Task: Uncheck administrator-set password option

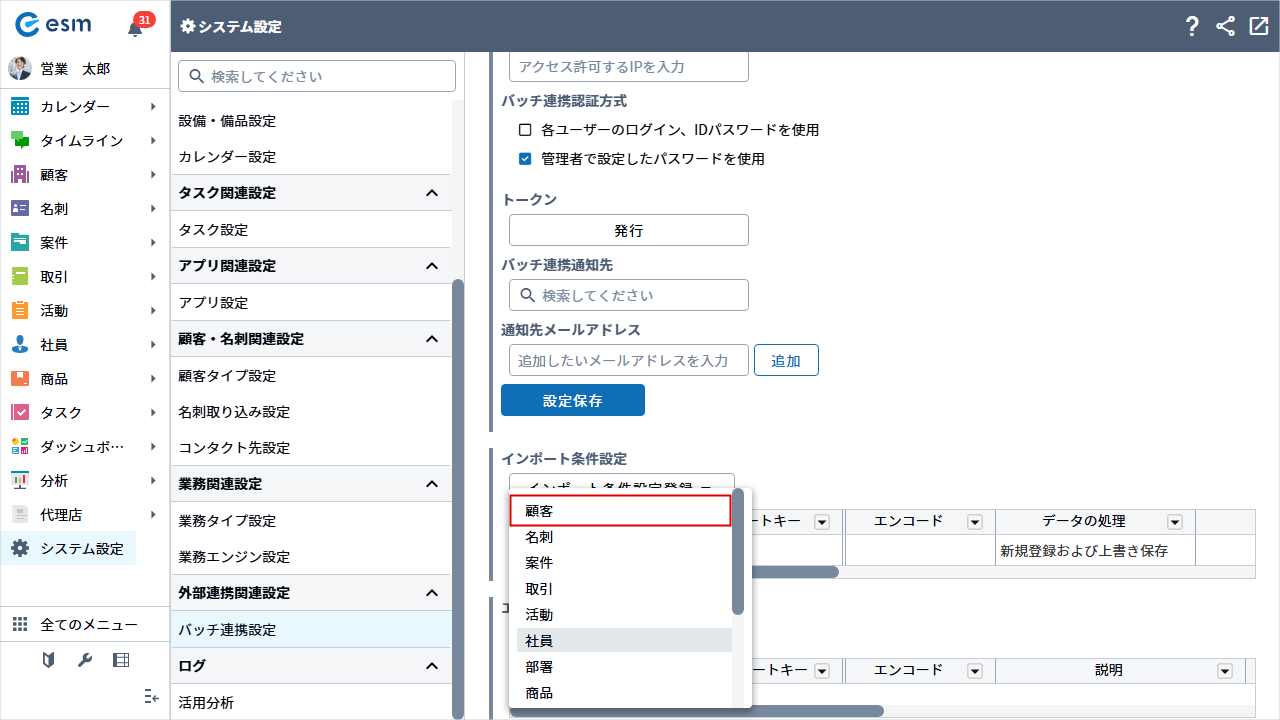Action: pos(525,159)
